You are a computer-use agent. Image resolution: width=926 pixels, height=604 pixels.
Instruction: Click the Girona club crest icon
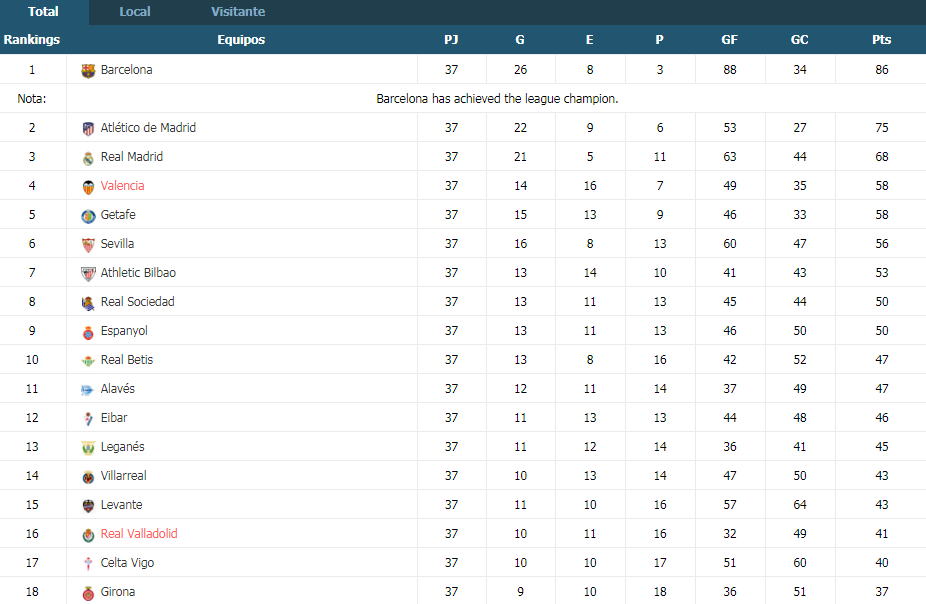88,593
